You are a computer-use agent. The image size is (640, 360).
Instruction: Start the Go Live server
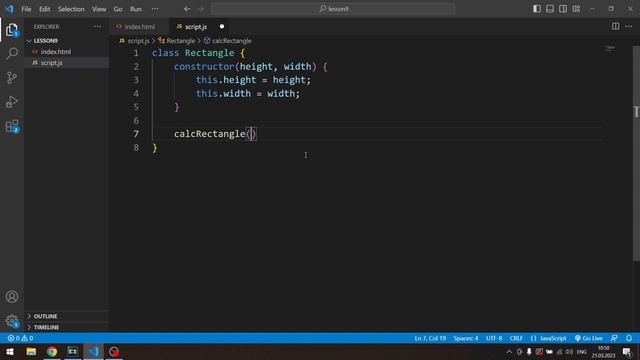tap(589, 338)
